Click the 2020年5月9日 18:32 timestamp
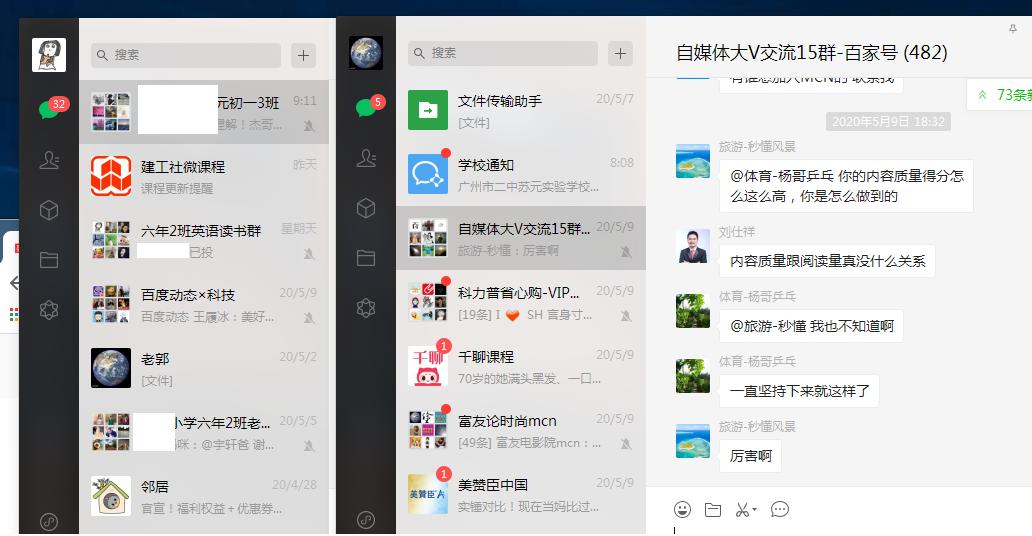The image size is (1032, 536). (x=888, y=122)
